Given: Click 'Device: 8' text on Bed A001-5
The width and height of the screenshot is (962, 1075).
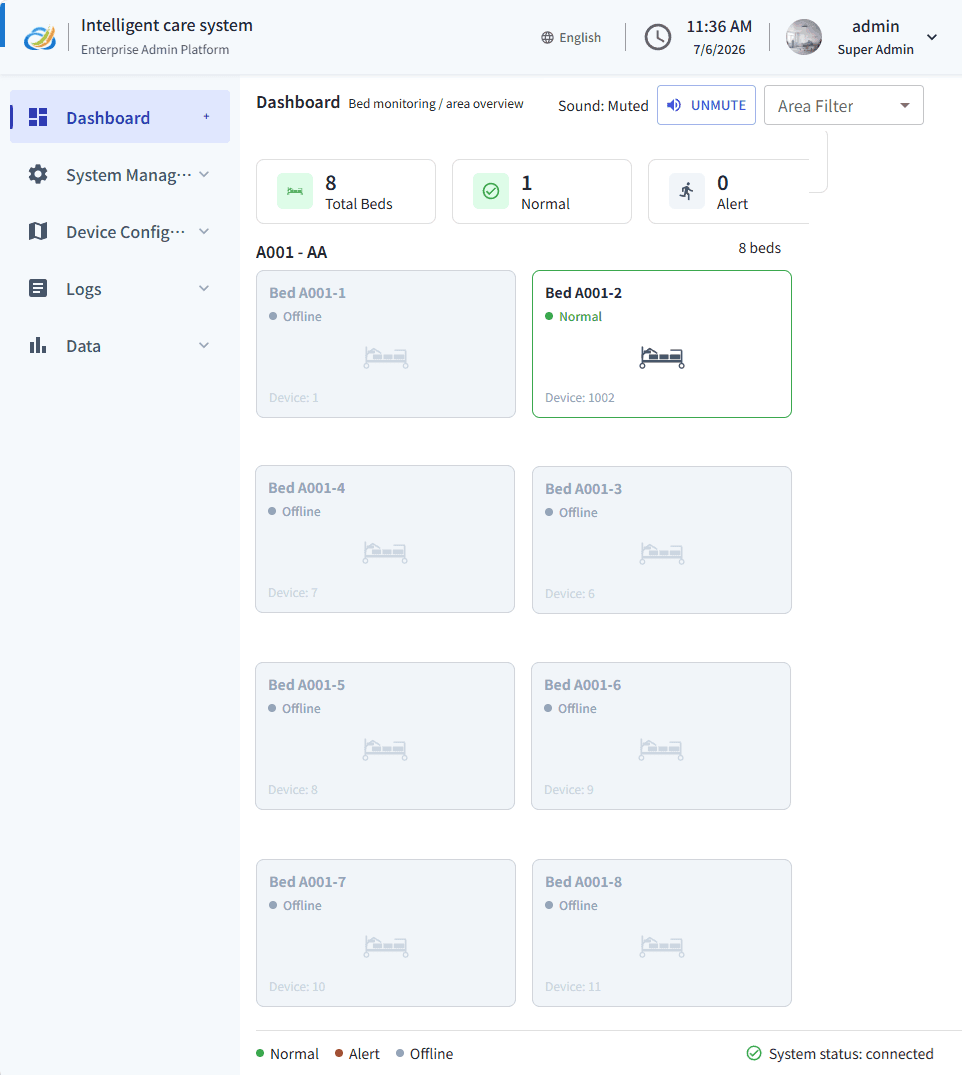Looking at the screenshot, I should (293, 790).
